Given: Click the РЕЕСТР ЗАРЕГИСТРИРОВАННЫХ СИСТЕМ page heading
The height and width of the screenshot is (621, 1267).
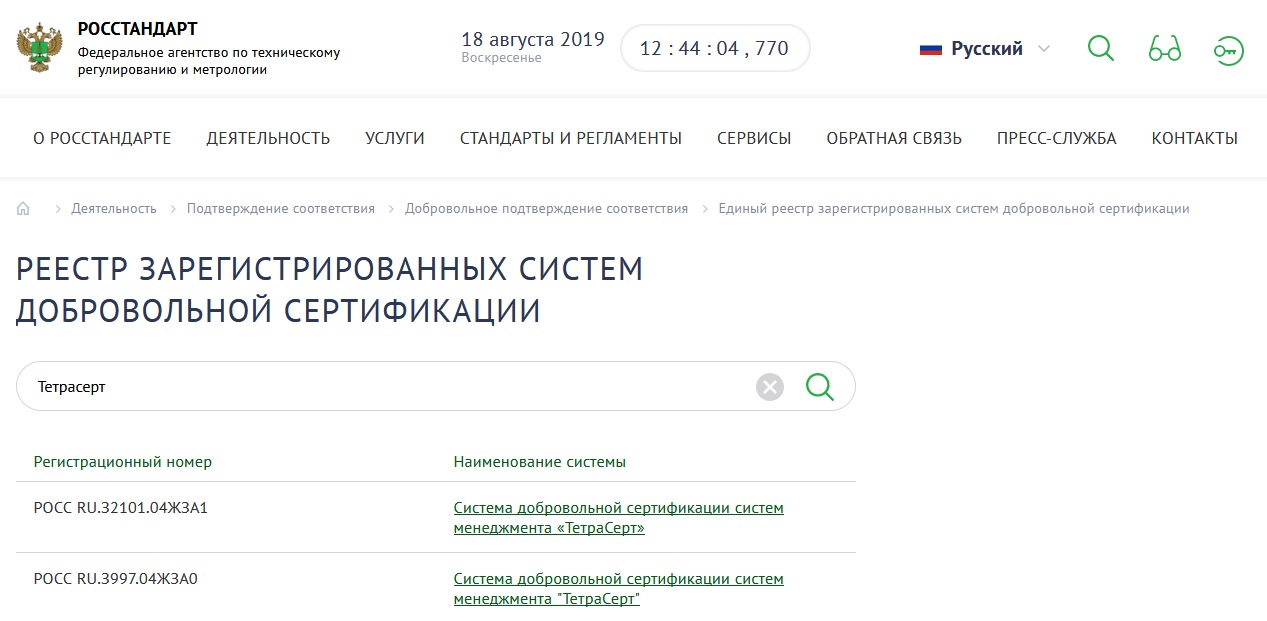Looking at the screenshot, I should [330, 290].
